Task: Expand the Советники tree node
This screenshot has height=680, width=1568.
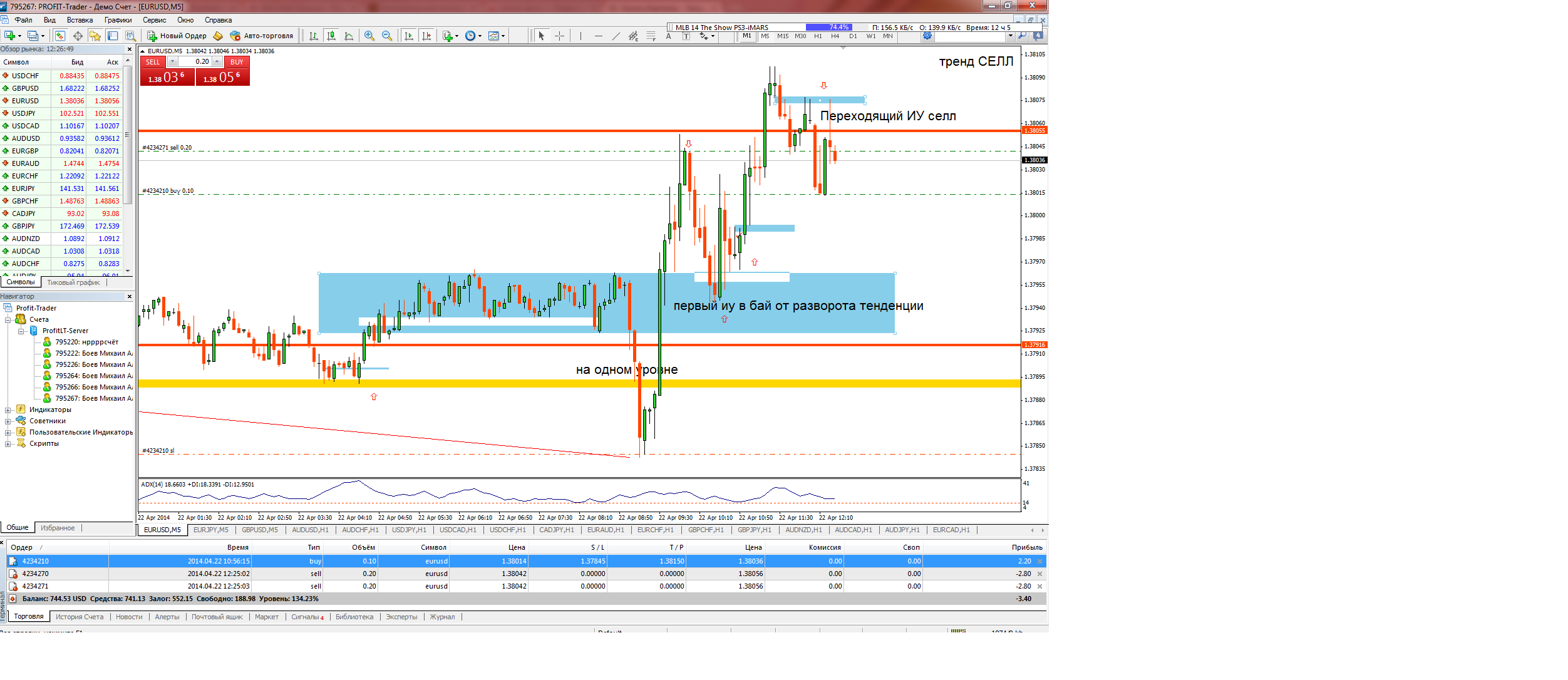Action: coord(8,421)
